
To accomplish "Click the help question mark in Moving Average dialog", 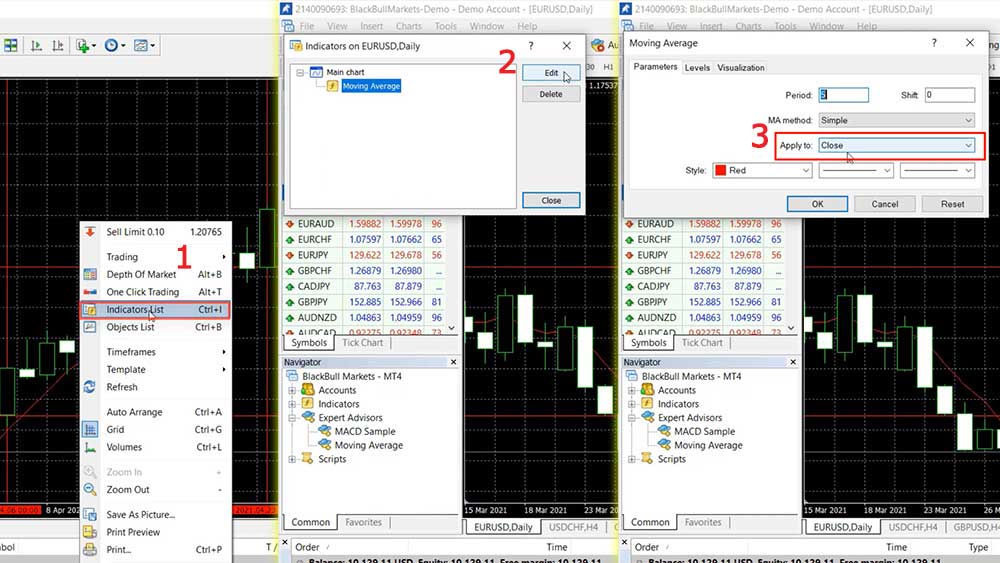I will click(934, 43).
